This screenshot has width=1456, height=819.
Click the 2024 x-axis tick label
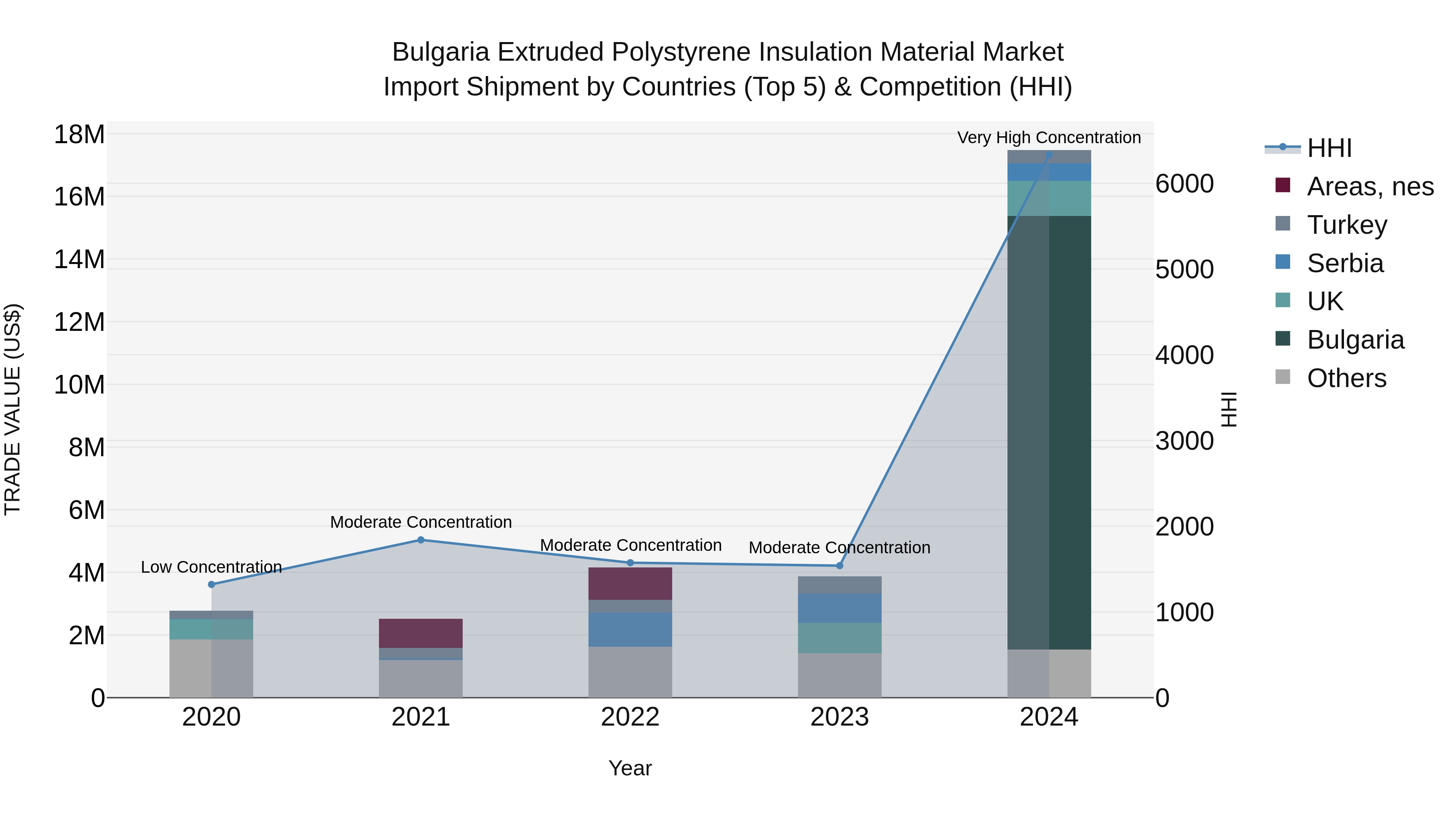(x=1049, y=717)
